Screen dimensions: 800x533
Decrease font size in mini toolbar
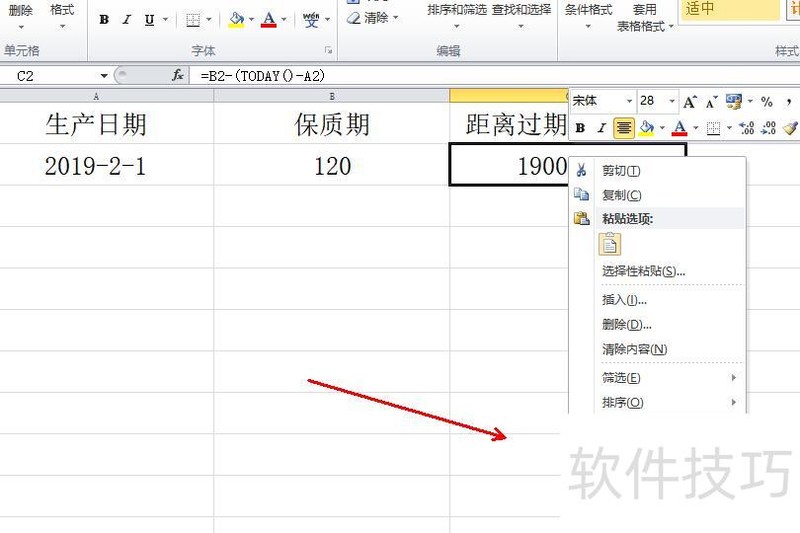711,101
